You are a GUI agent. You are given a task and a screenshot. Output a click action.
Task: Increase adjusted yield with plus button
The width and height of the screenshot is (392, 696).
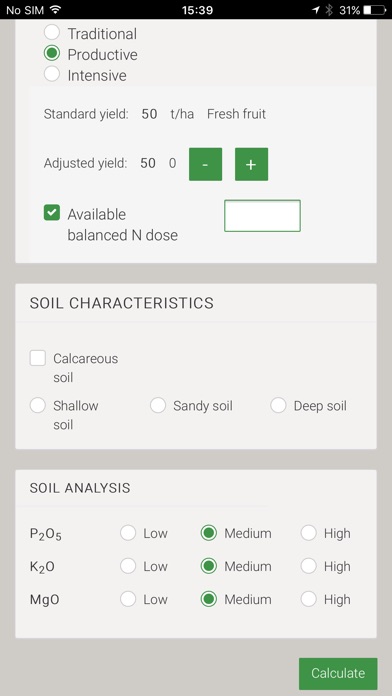(x=251, y=164)
